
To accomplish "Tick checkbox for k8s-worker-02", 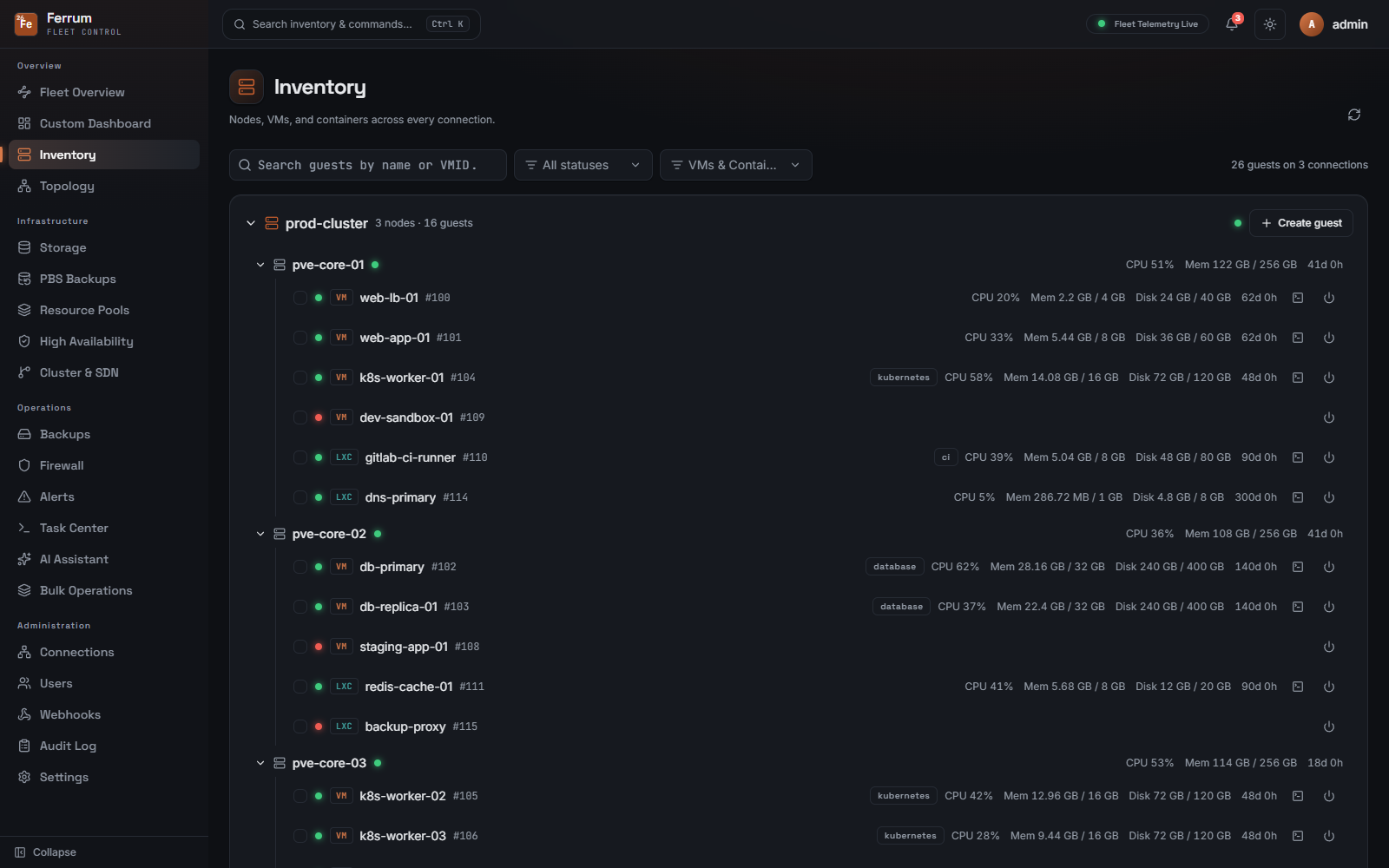I will 300,796.
